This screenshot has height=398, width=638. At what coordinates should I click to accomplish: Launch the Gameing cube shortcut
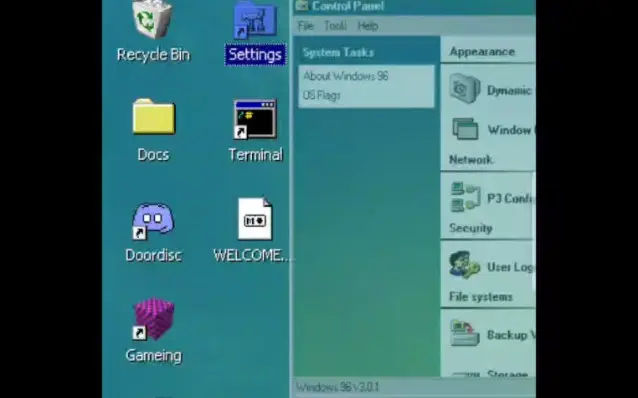[153, 319]
